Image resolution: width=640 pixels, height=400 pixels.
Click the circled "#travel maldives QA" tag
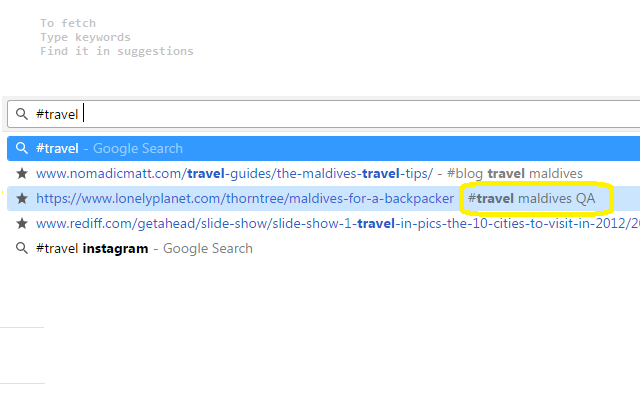(x=531, y=199)
